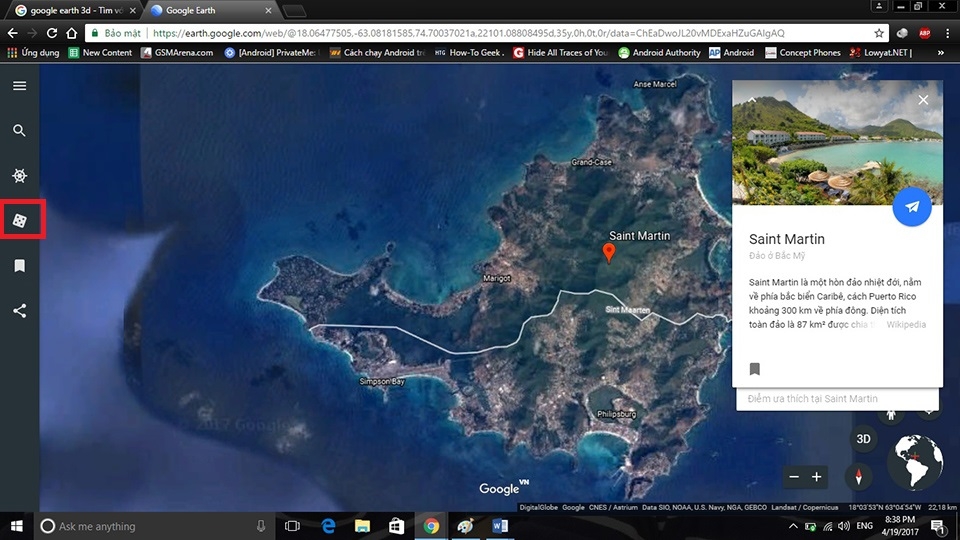Screen dimensions: 960x540
Task: Open the Google Earth hamburger menu
Action: pos(20,86)
